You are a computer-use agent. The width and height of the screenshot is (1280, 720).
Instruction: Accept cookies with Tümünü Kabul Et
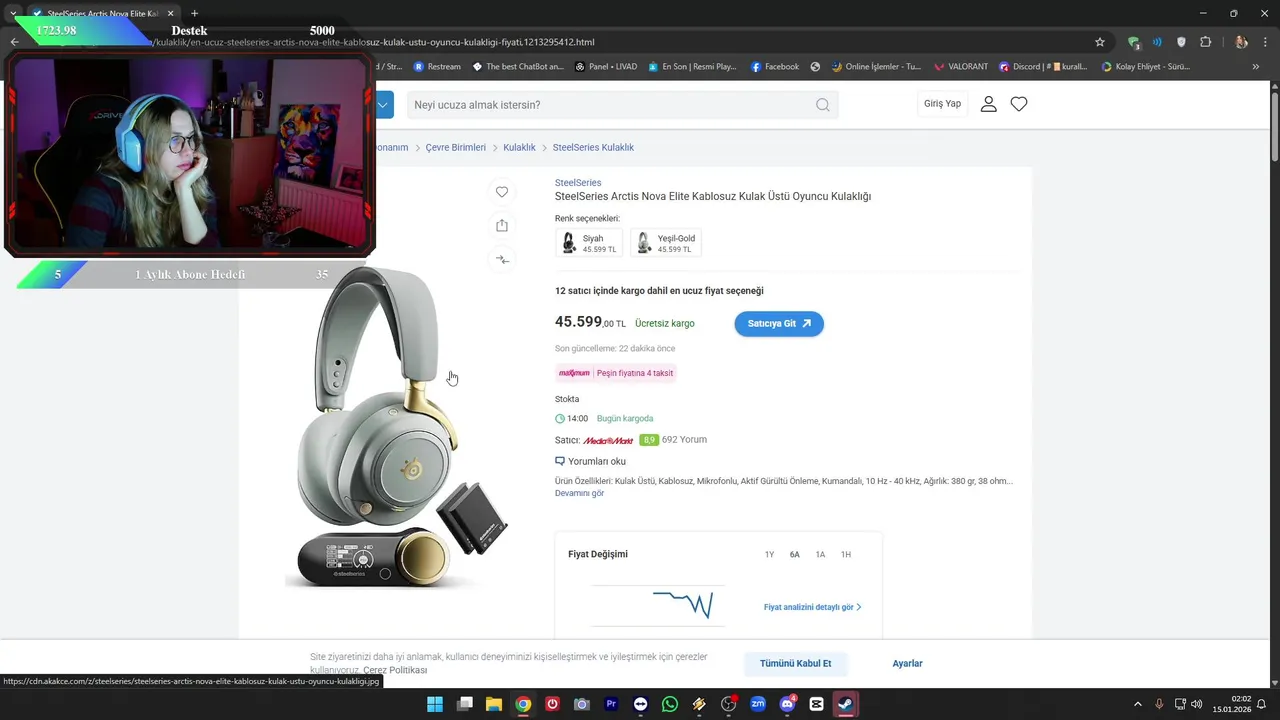(795, 663)
